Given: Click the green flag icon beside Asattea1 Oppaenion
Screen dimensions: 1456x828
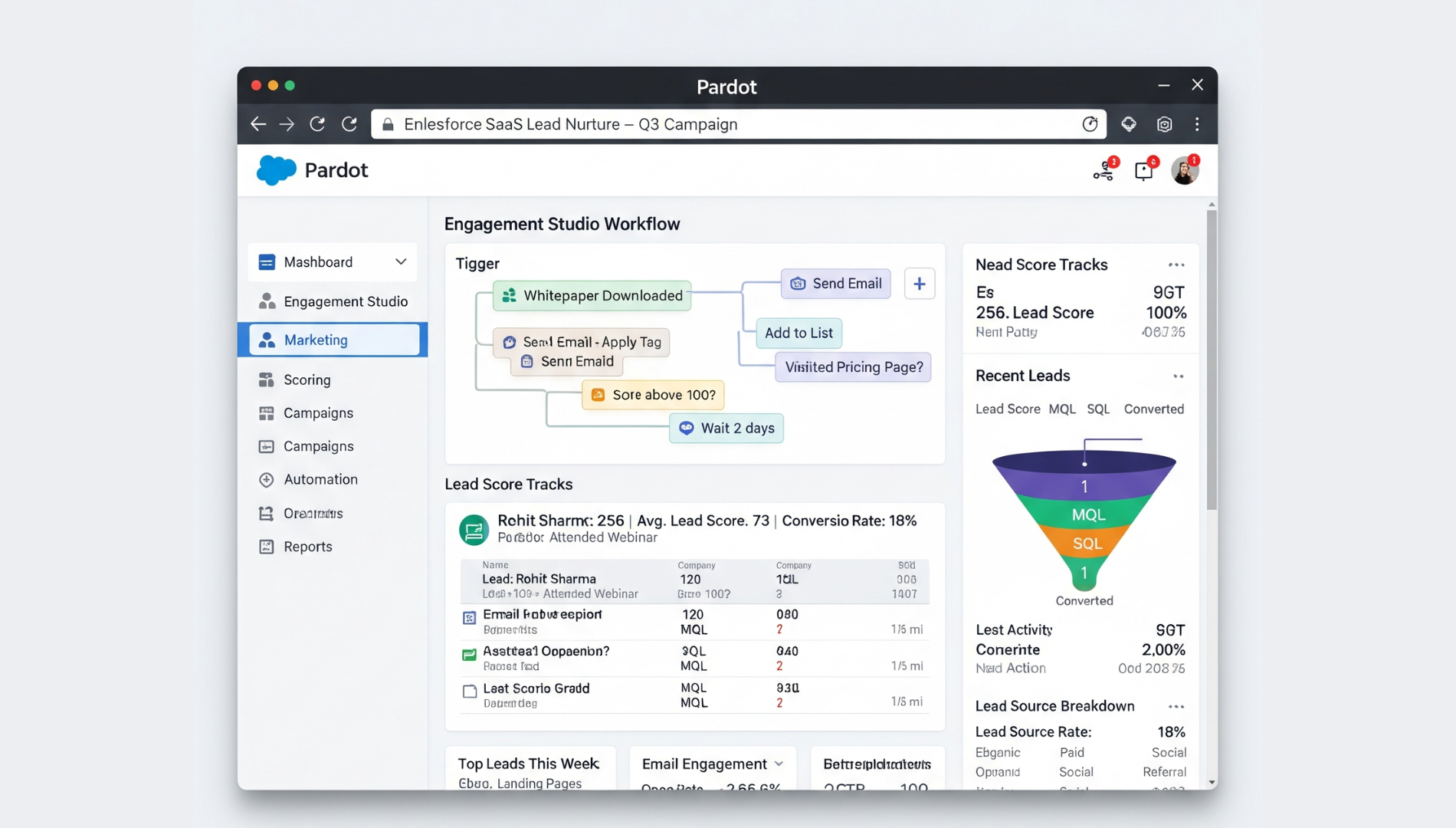Looking at the screenshot, I should 469,655.
